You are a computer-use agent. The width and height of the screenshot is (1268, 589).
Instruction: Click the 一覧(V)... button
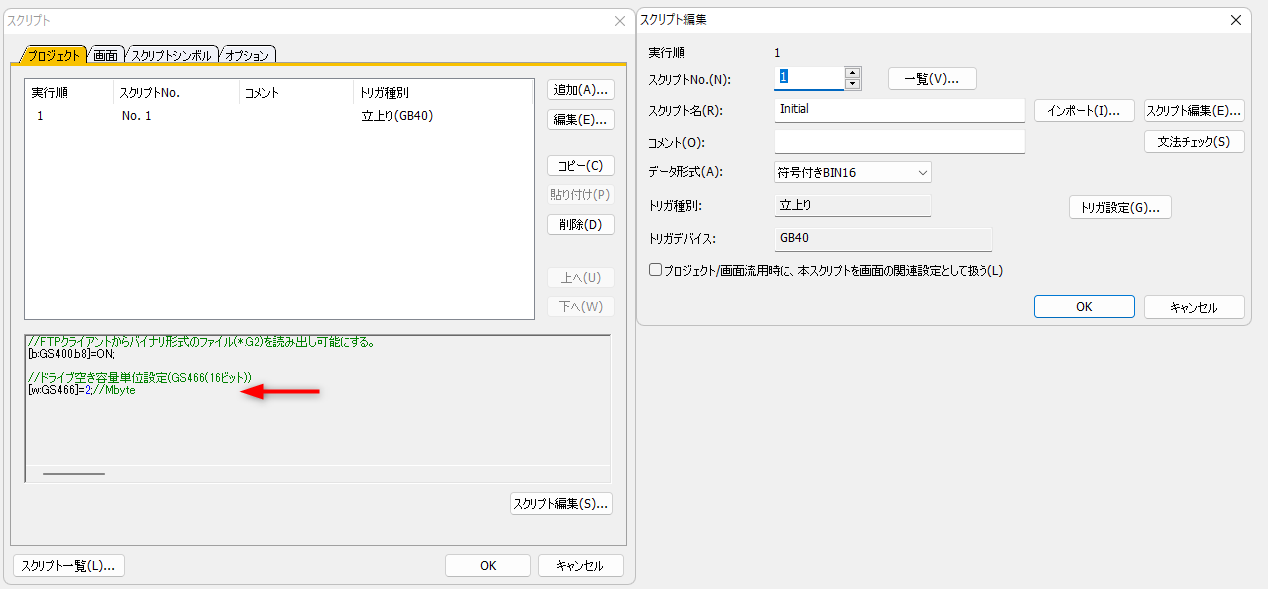[x=932, y=79]
